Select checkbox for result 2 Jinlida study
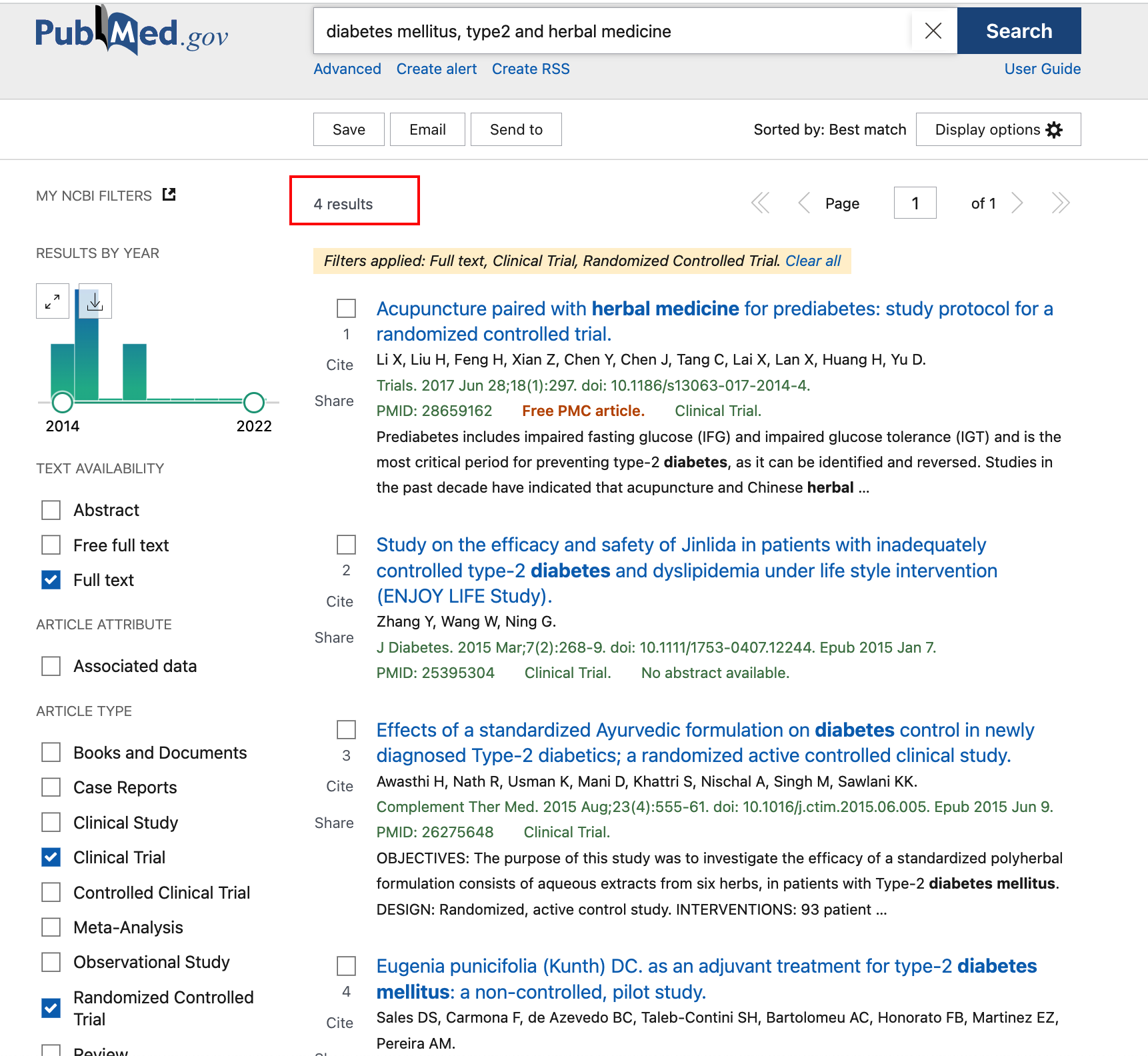 point(347,545)
